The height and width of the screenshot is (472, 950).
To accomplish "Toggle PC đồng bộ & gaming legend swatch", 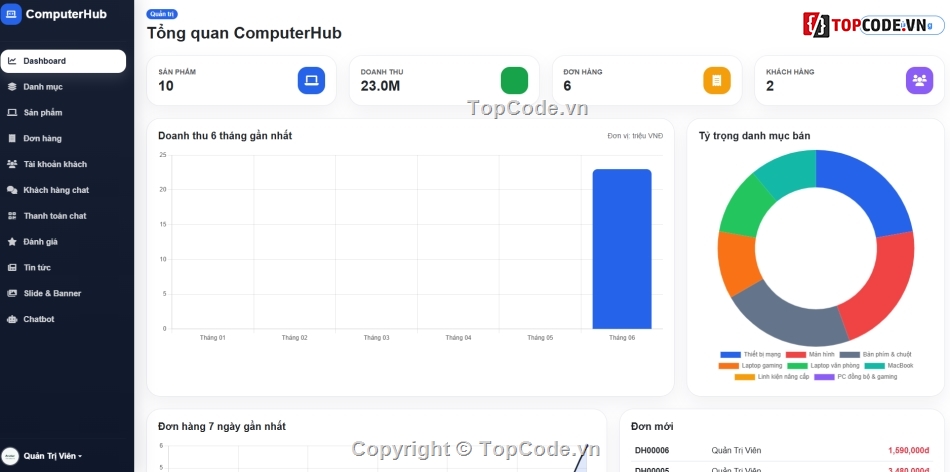I will (x=824, y=377).
